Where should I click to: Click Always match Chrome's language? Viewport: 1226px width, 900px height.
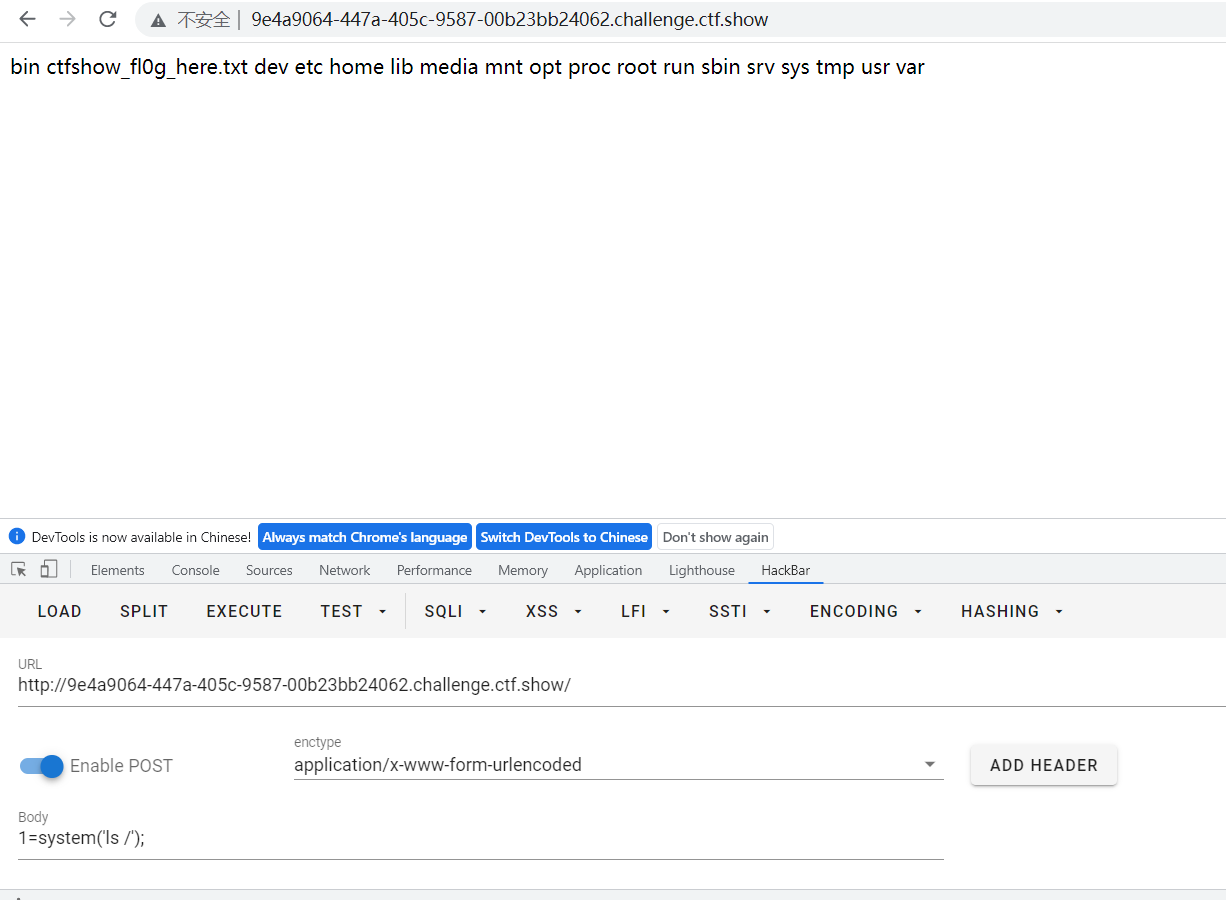[x=365, y=537]
